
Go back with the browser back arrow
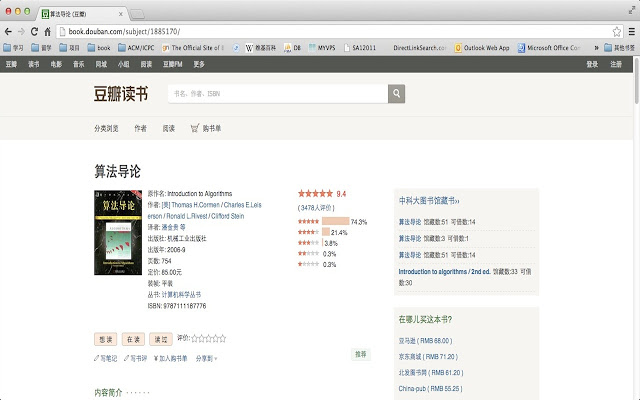[x=8, y=31]
